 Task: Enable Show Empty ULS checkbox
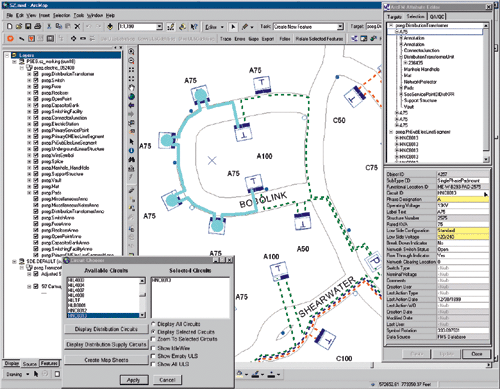click(x=154, y=356)
